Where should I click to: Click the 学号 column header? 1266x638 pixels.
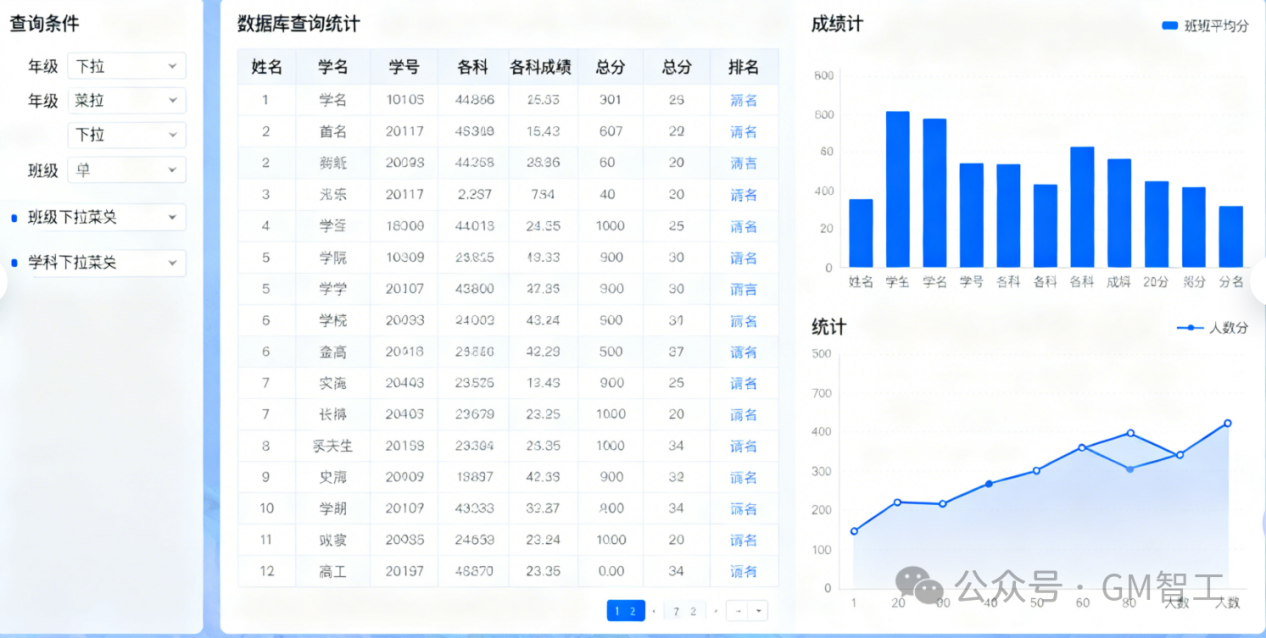[404, 67]
